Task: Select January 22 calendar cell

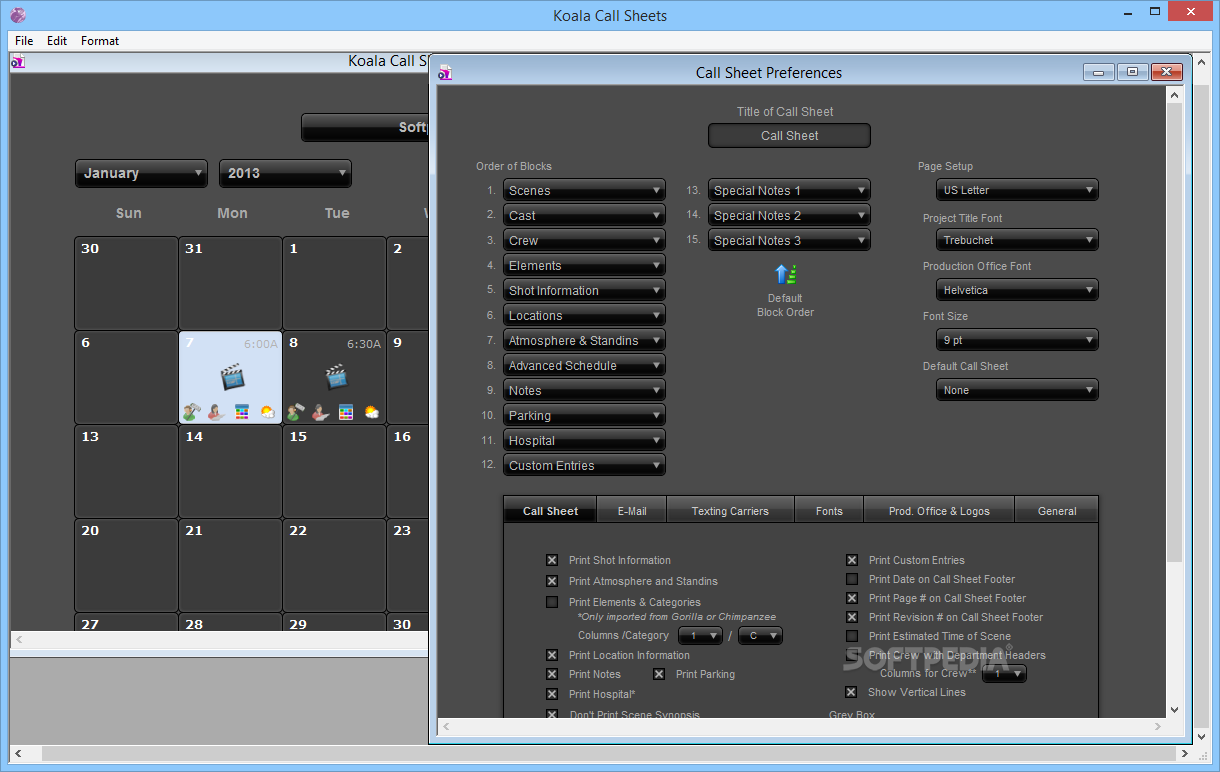Action: 334,565
